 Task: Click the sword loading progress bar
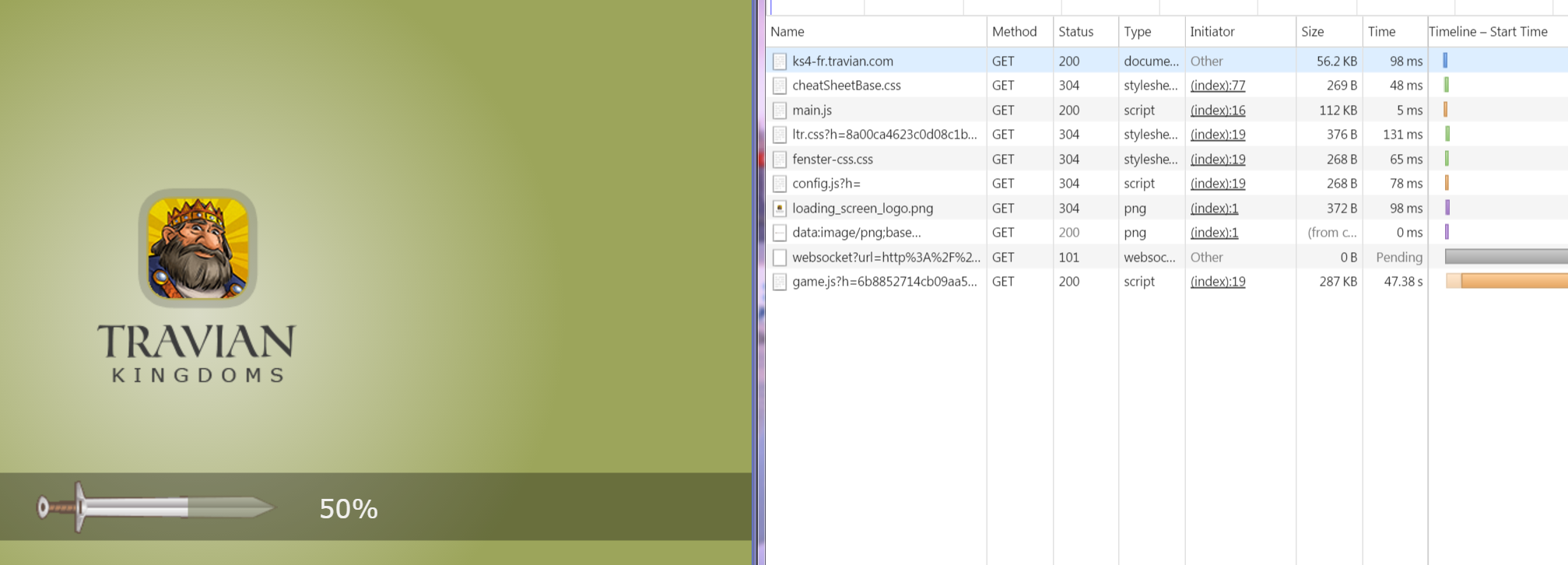155,507
